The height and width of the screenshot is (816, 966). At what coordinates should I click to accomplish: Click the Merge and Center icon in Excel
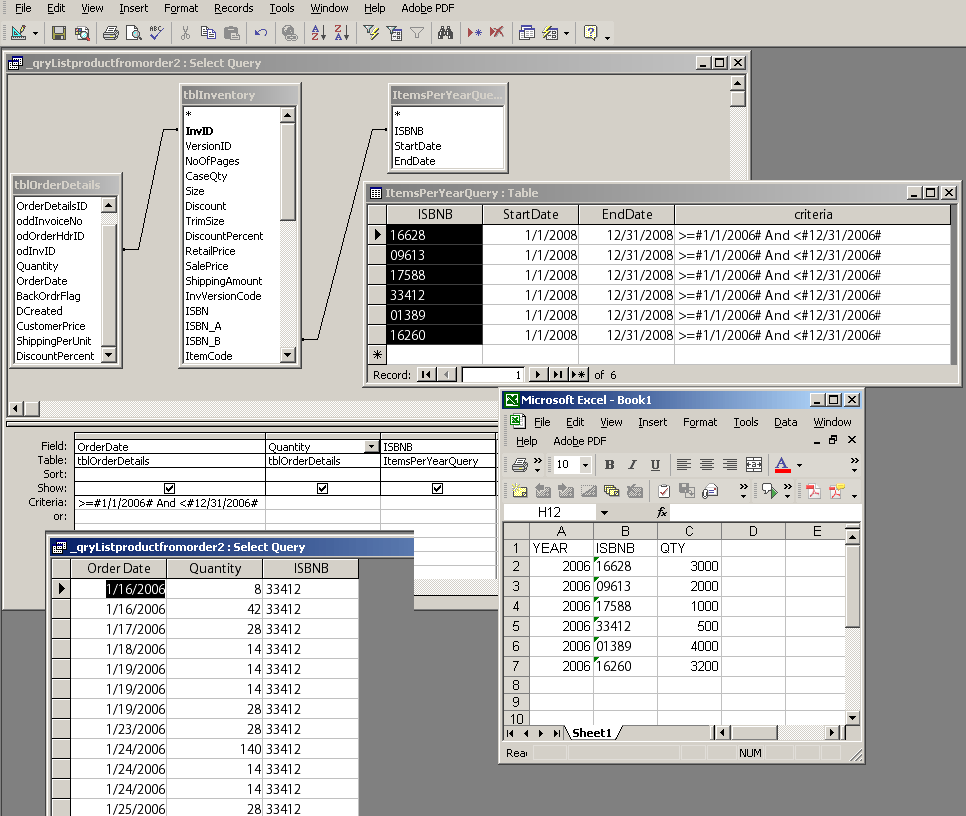pyautogui.click(x=753, y=464)
